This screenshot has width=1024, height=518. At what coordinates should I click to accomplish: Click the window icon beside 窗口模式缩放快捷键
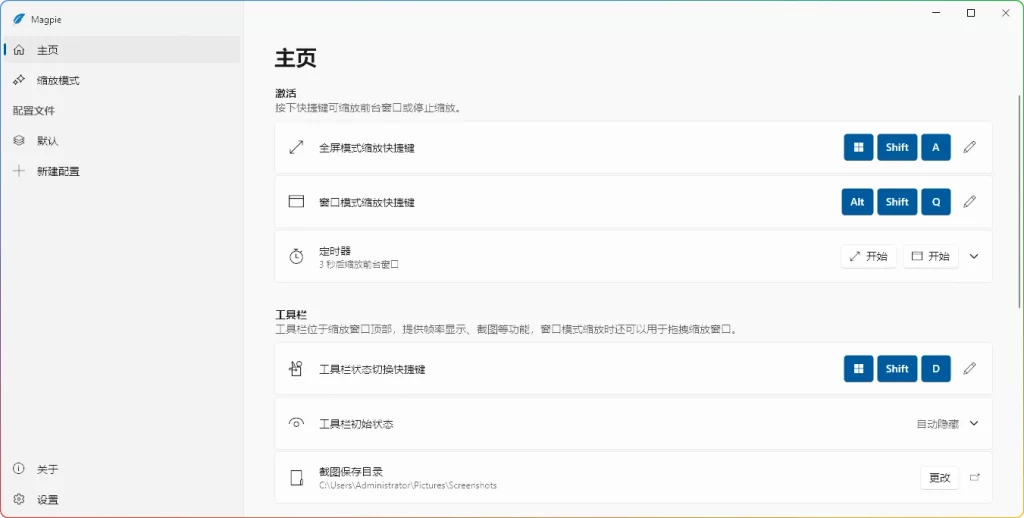coord(296,202)
